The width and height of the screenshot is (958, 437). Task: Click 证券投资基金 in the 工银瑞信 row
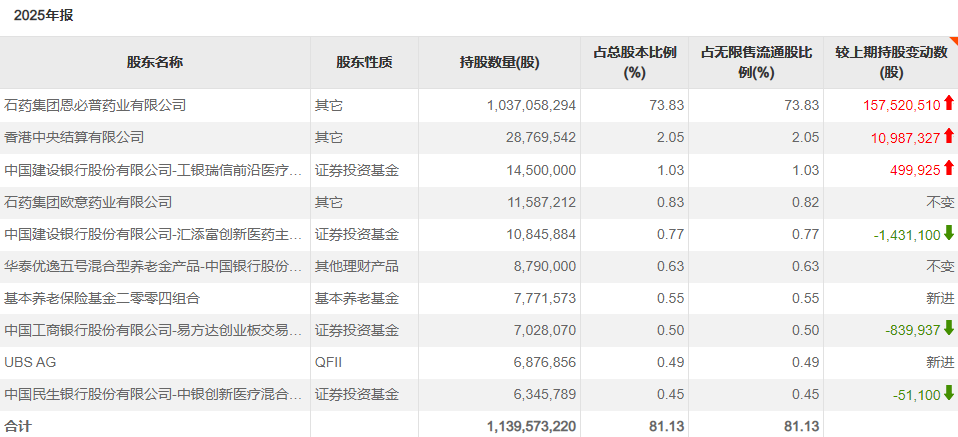pyautogui.click(x=357, y=170)
